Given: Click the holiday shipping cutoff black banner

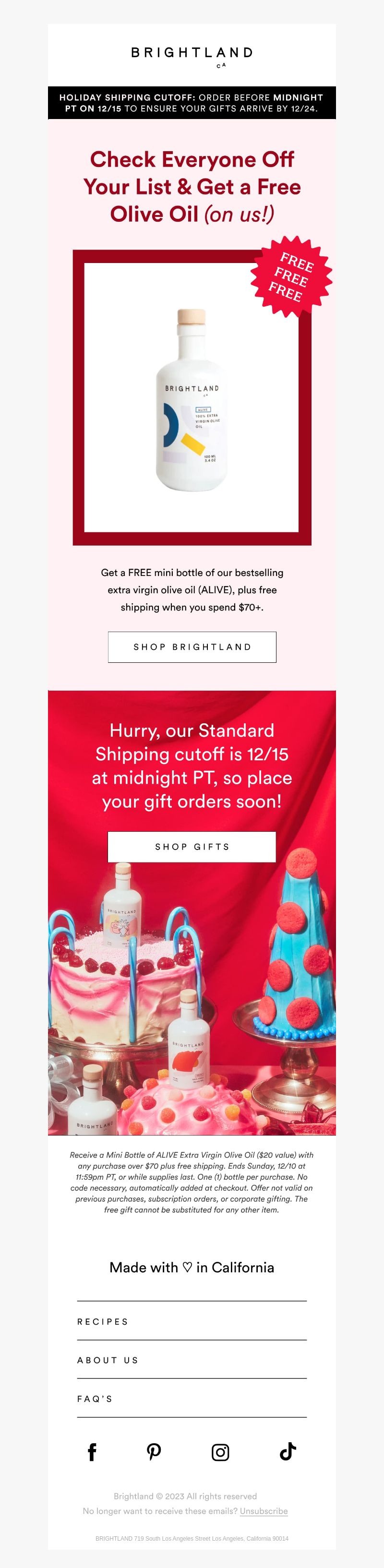Looking at the screenshot, I should [x=192, y=103].
